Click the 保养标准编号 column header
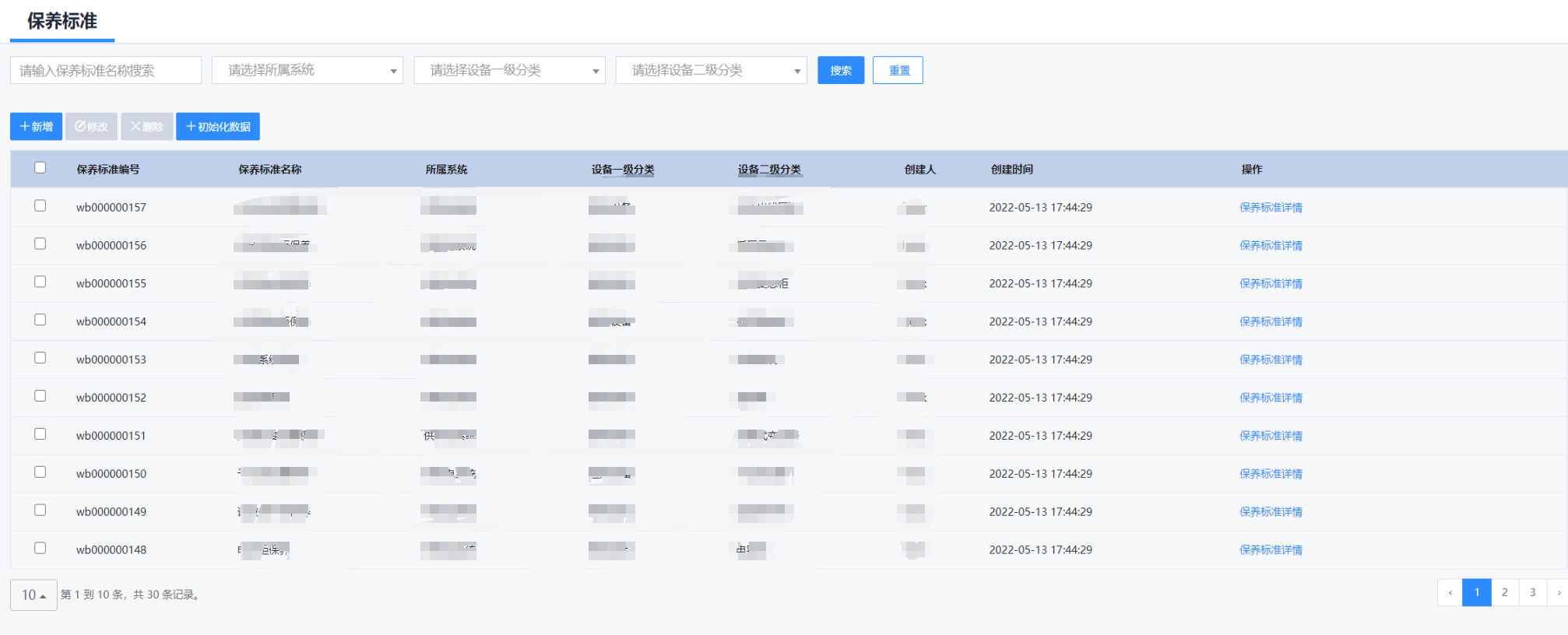The image size is (1568, 635). (108, 170)
